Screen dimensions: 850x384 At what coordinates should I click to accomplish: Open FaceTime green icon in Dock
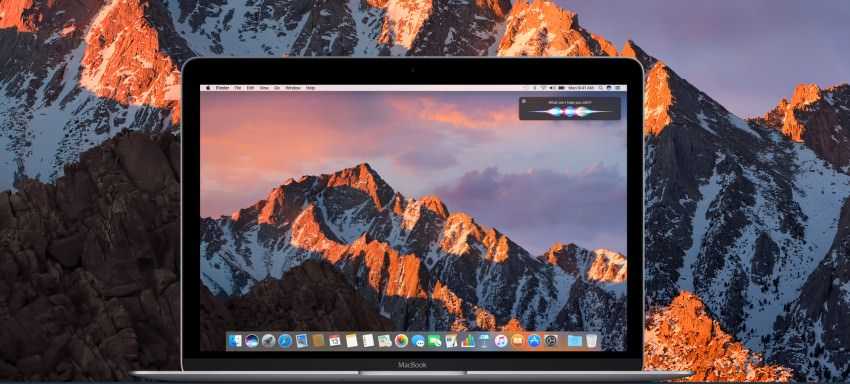(435, 340)
